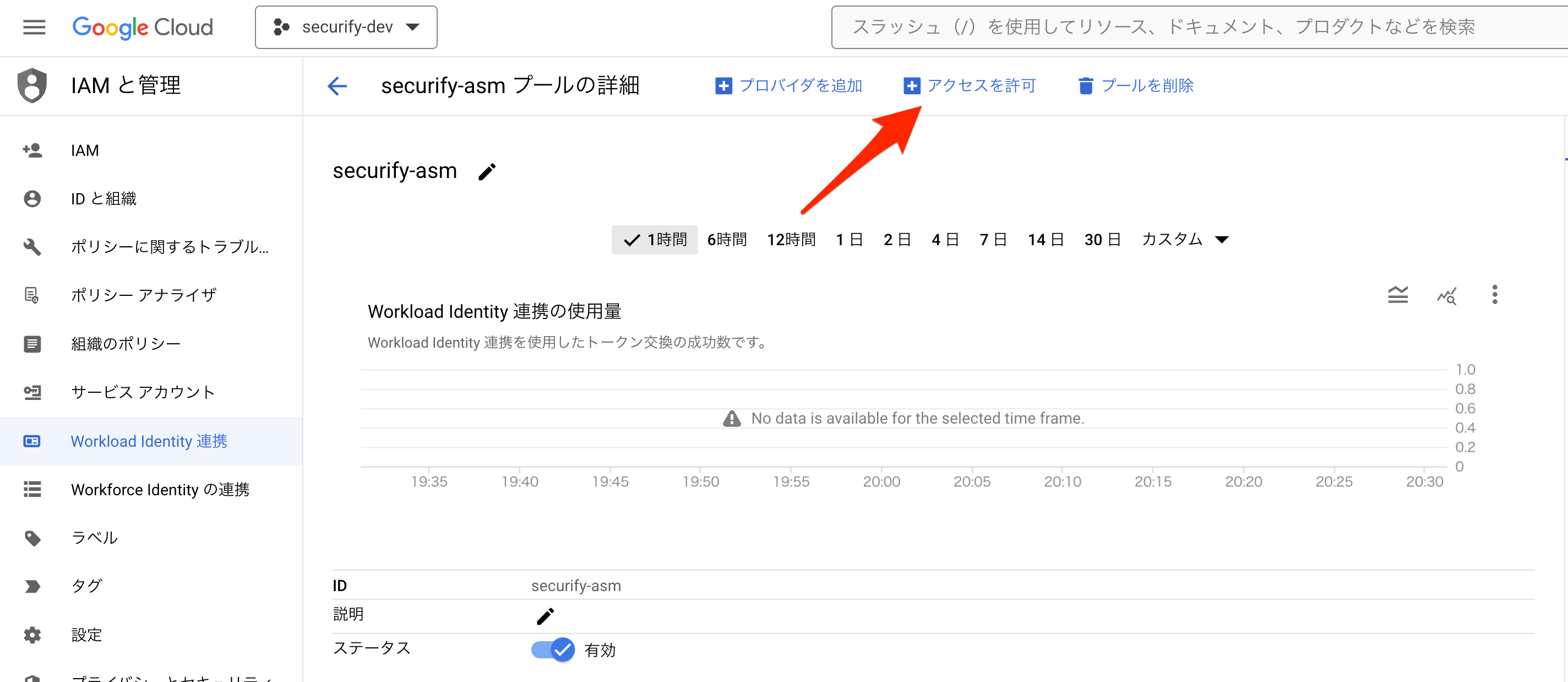Click the IAM add-person sidebar icon

pyautogui.click(x=31, y=150)
